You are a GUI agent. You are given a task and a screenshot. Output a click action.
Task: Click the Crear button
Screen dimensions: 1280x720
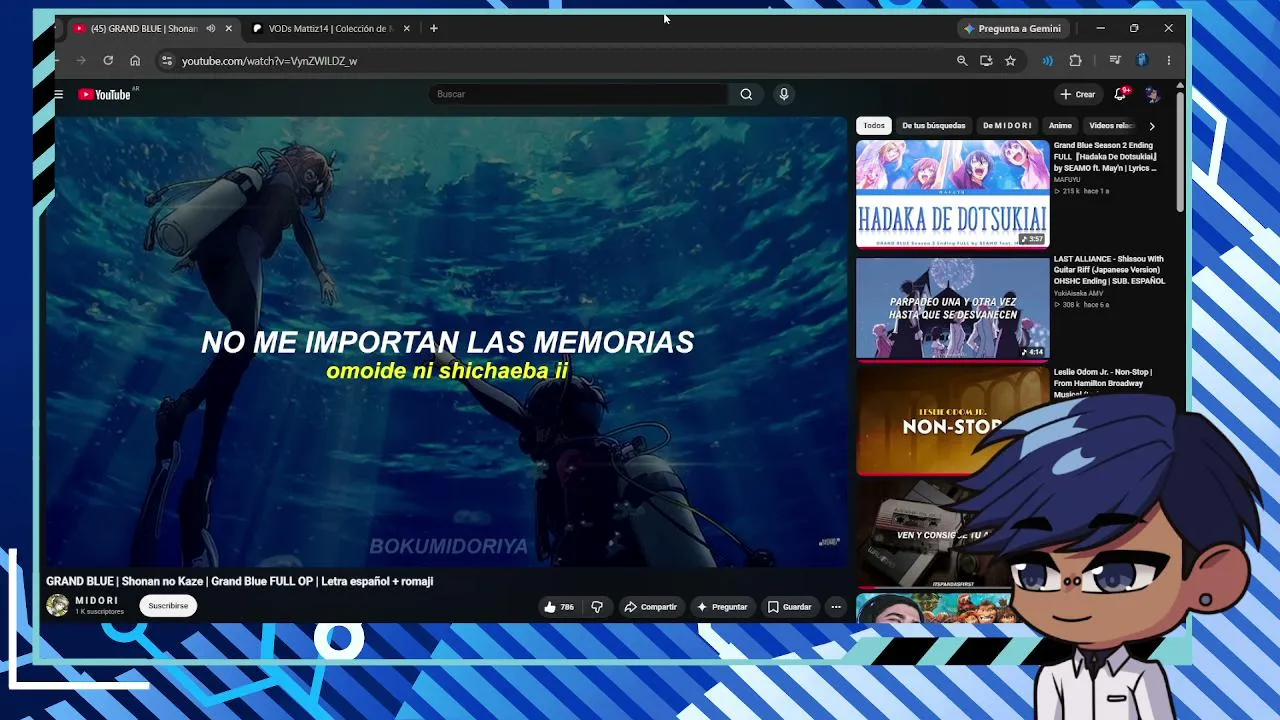[x=1077, y=94]
